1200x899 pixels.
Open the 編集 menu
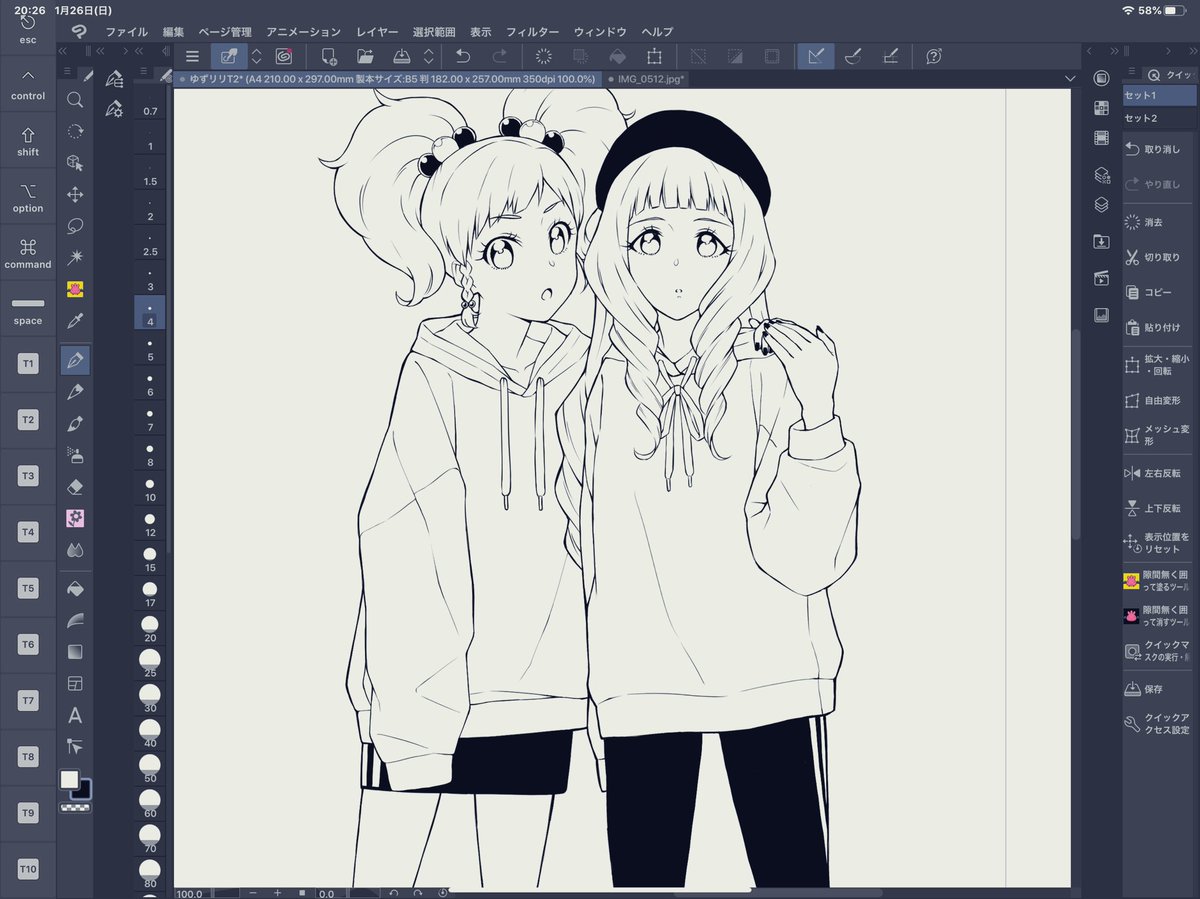click(174, 32)
